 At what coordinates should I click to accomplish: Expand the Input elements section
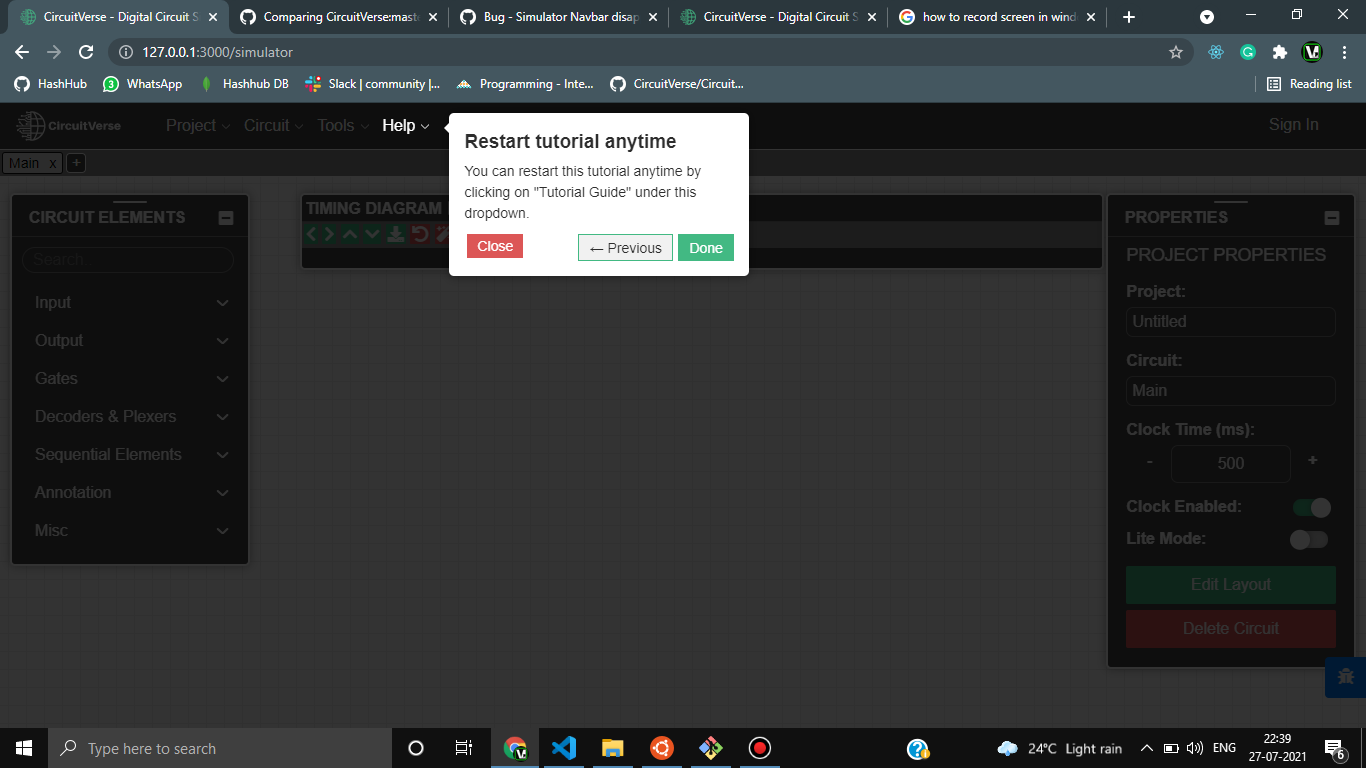coord(131,303)
